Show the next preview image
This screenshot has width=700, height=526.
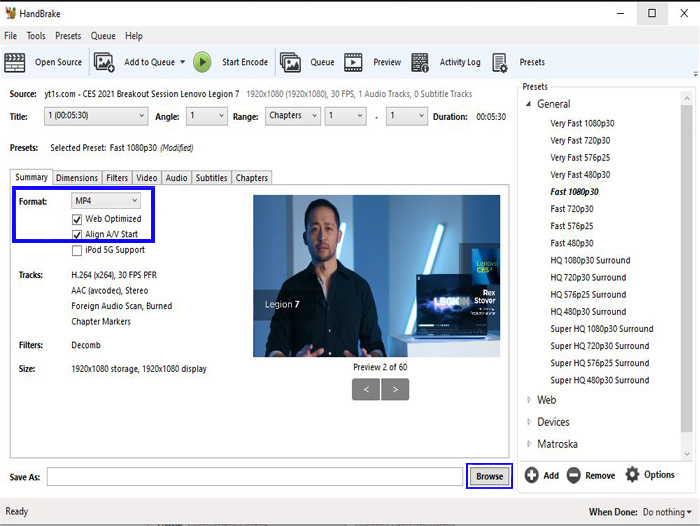395,389
